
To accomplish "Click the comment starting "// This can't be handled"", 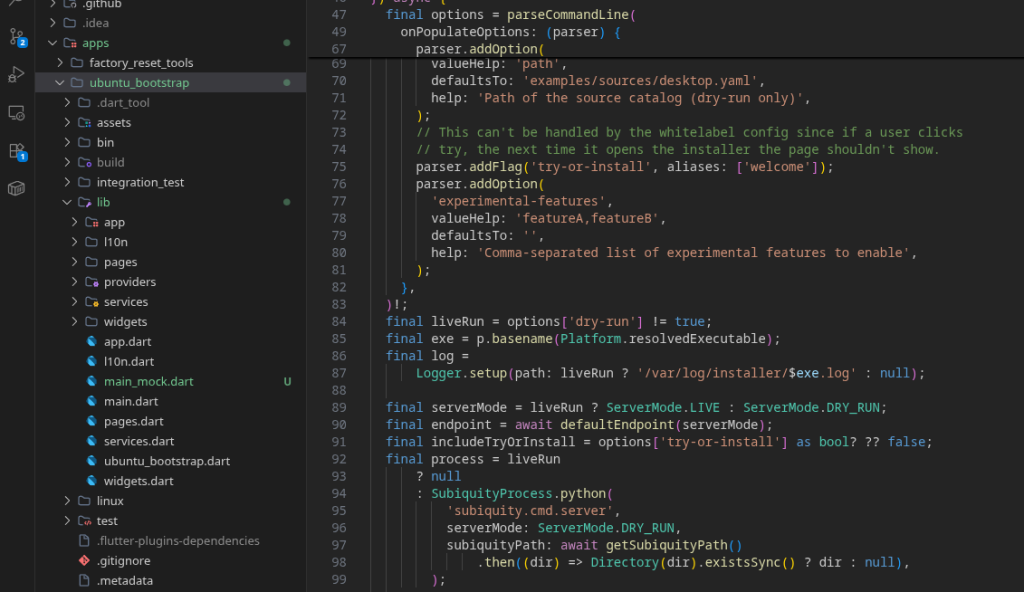I will click(689, 133).
